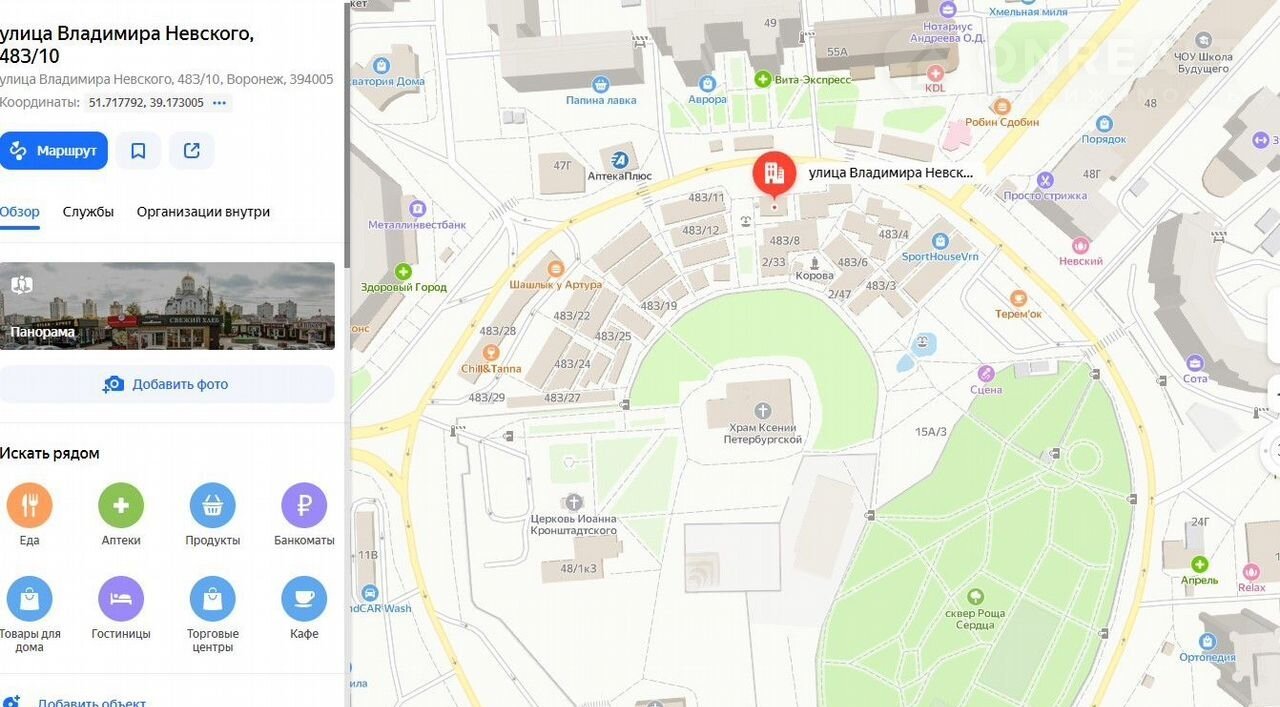Open the Гостиницы bed icon
This screenshot has width=1280, height=707.
point(121,599)
